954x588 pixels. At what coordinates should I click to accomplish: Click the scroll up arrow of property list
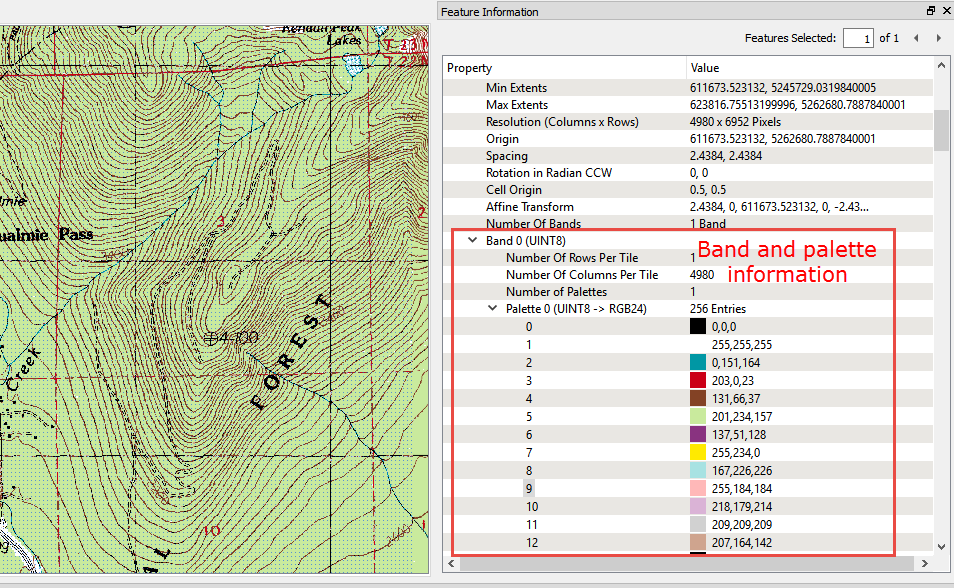(941, 67)
